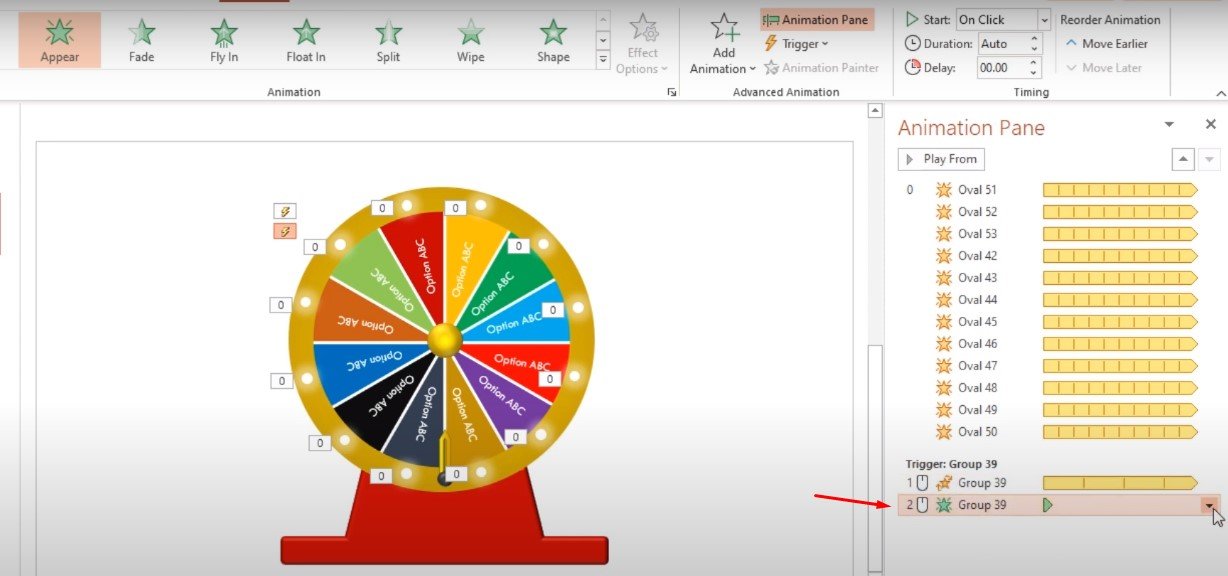
Task: Click the green play marker of Group 39
Action: [1048, 505]
